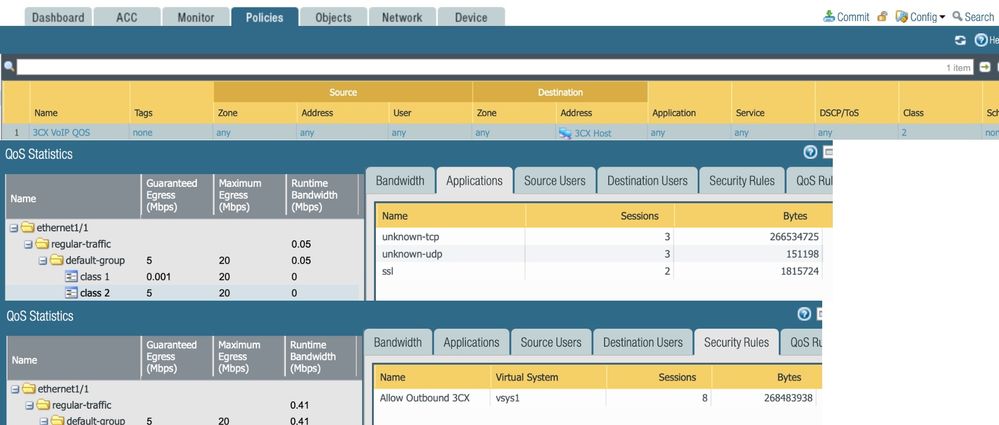Open the Dashboard tab

tap(58, 17)
